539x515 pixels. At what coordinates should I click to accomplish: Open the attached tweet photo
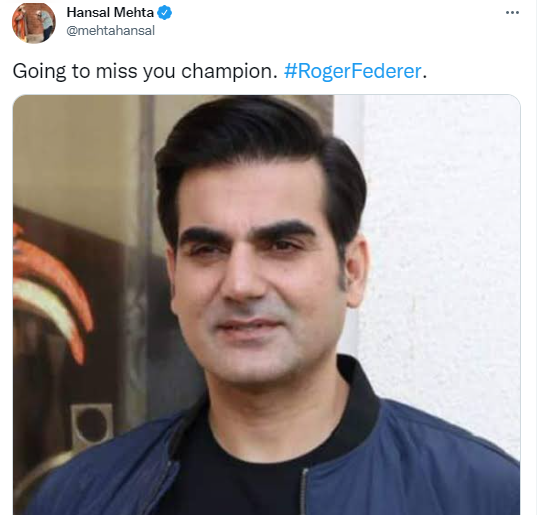(266, 305)
